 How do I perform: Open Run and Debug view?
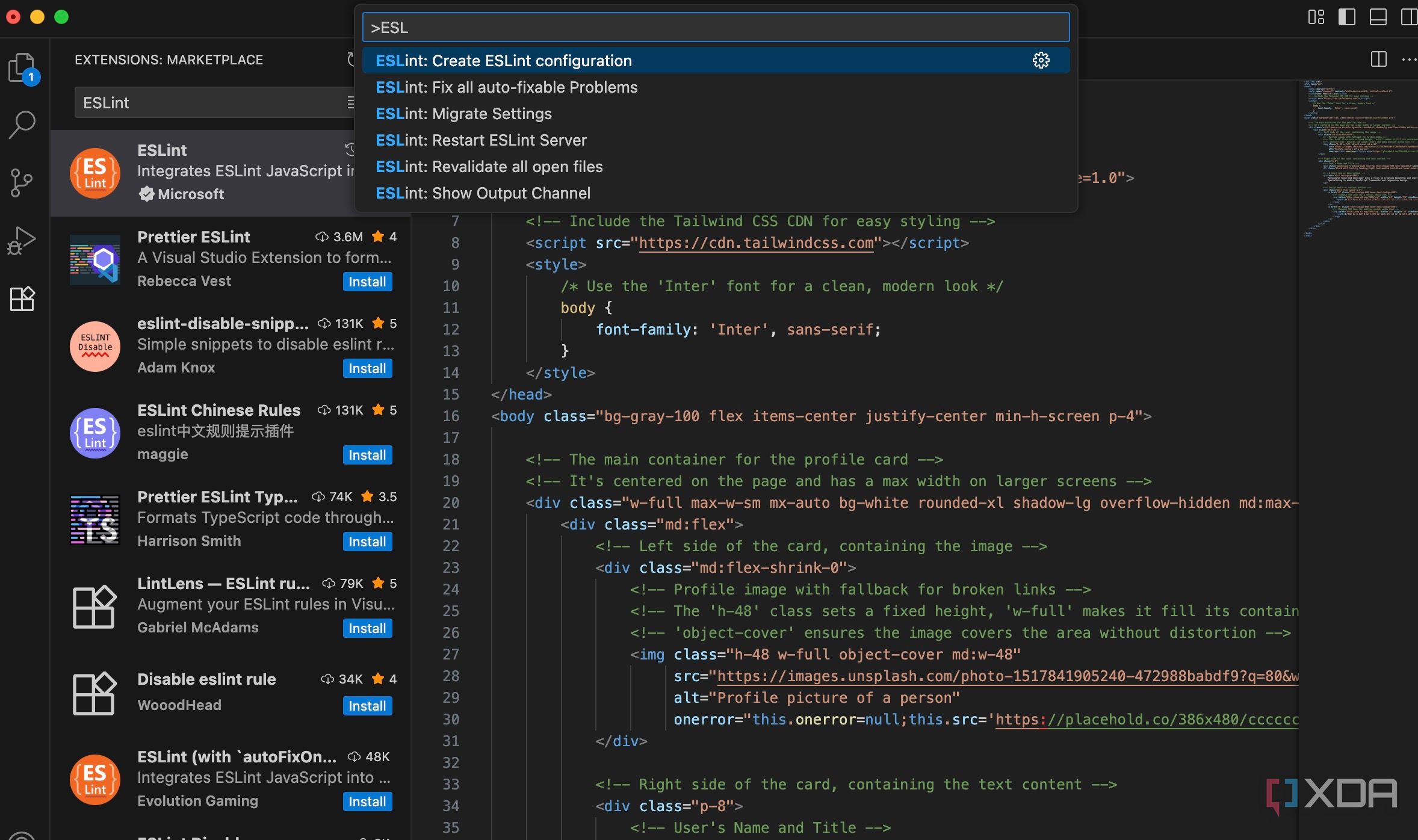tap(22, 240)
